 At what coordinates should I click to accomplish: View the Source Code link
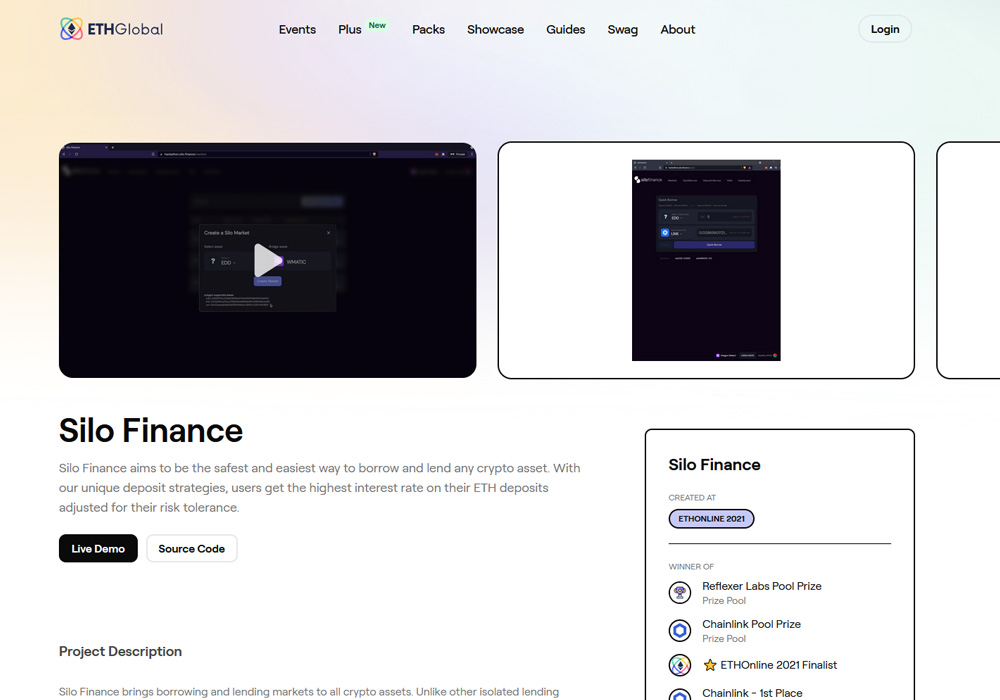coord(191,548)
